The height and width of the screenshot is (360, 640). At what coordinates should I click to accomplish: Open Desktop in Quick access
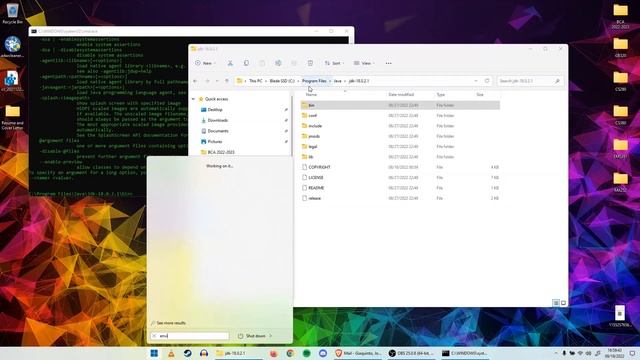215,110
